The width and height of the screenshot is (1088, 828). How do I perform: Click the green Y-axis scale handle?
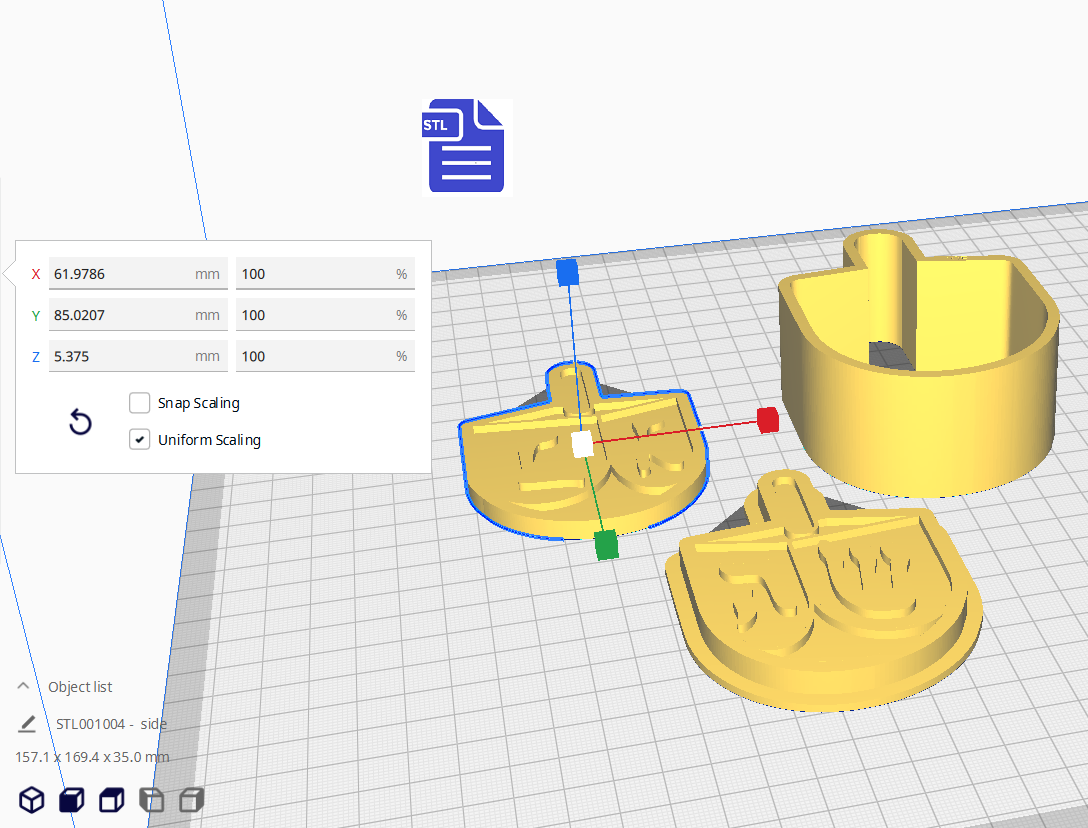click(x=605, y=545)
